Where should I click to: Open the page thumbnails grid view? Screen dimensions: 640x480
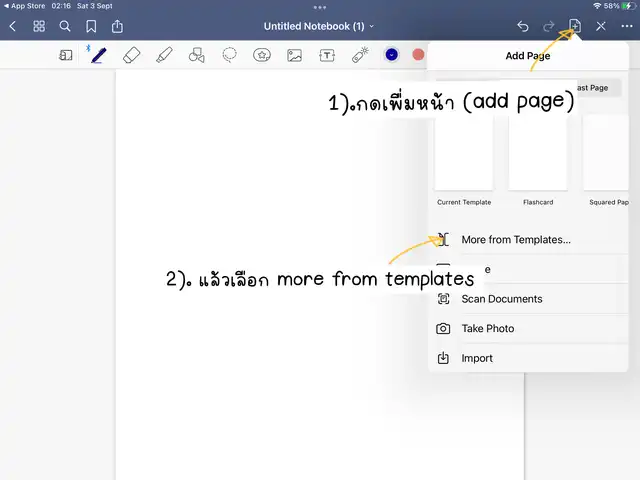[39, 26]
